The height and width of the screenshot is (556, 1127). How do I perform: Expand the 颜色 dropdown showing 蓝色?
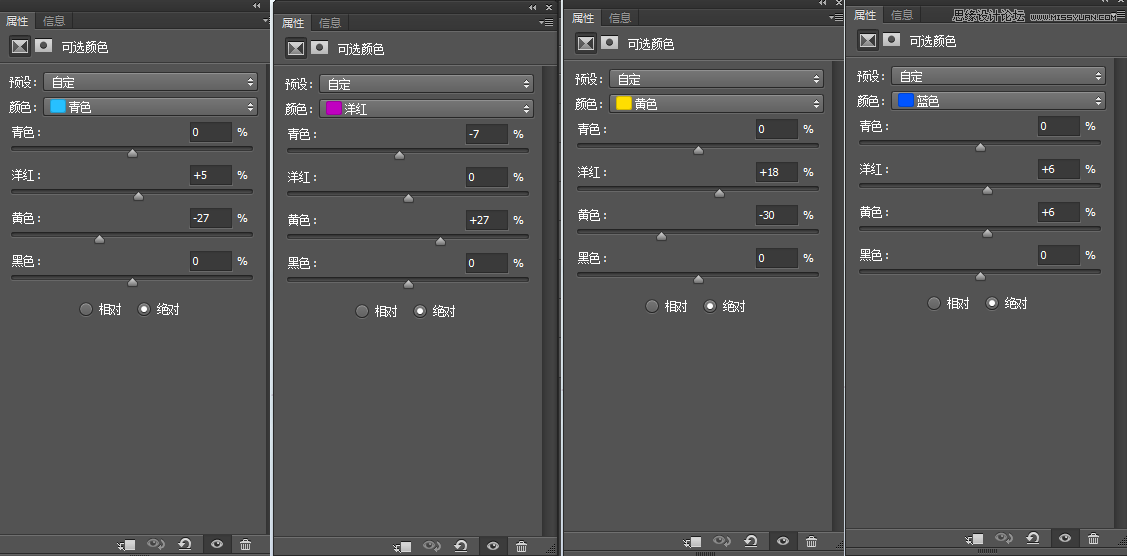(998, 101)
